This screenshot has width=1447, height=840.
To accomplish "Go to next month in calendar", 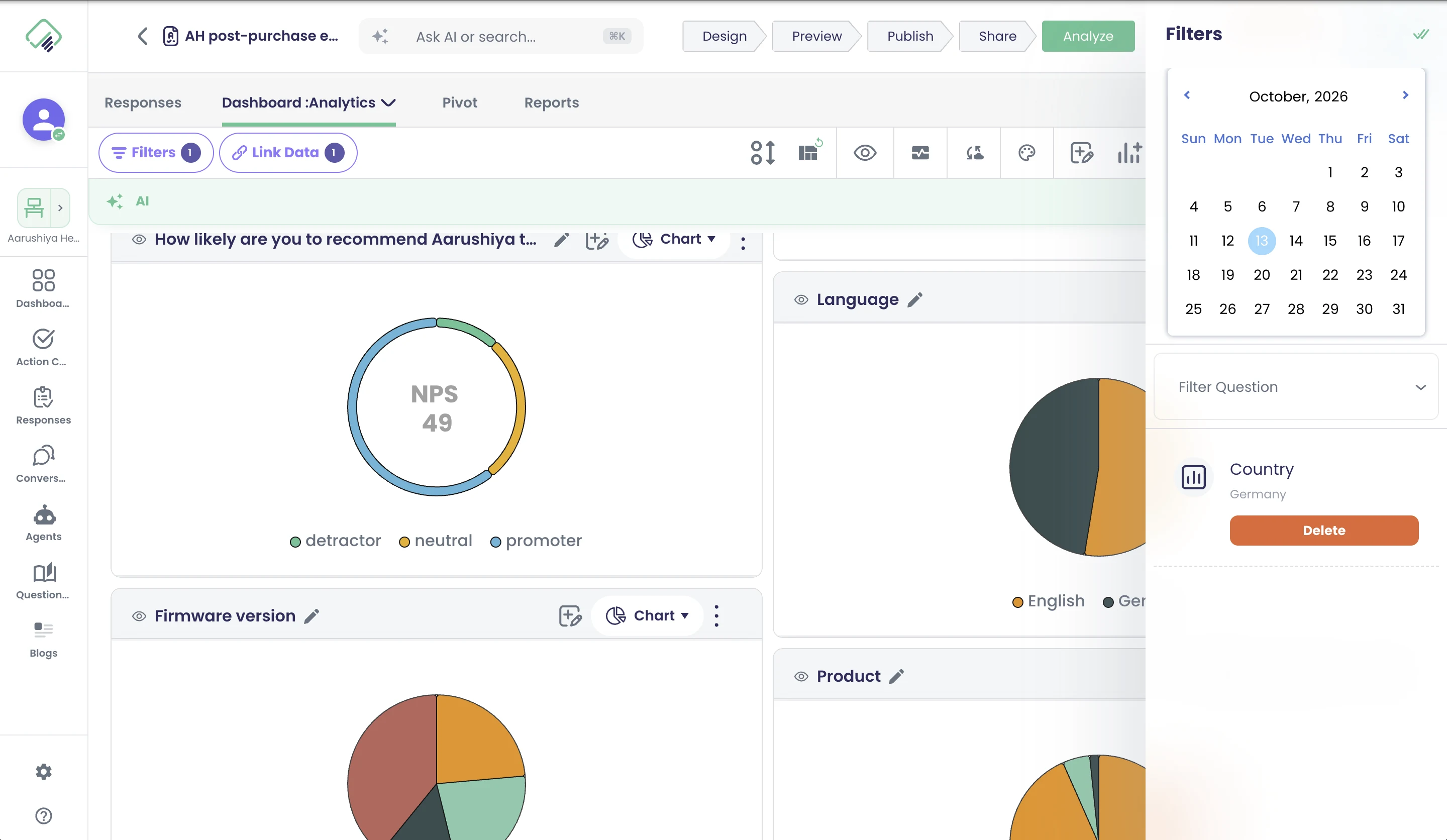I will point(1405,95).
